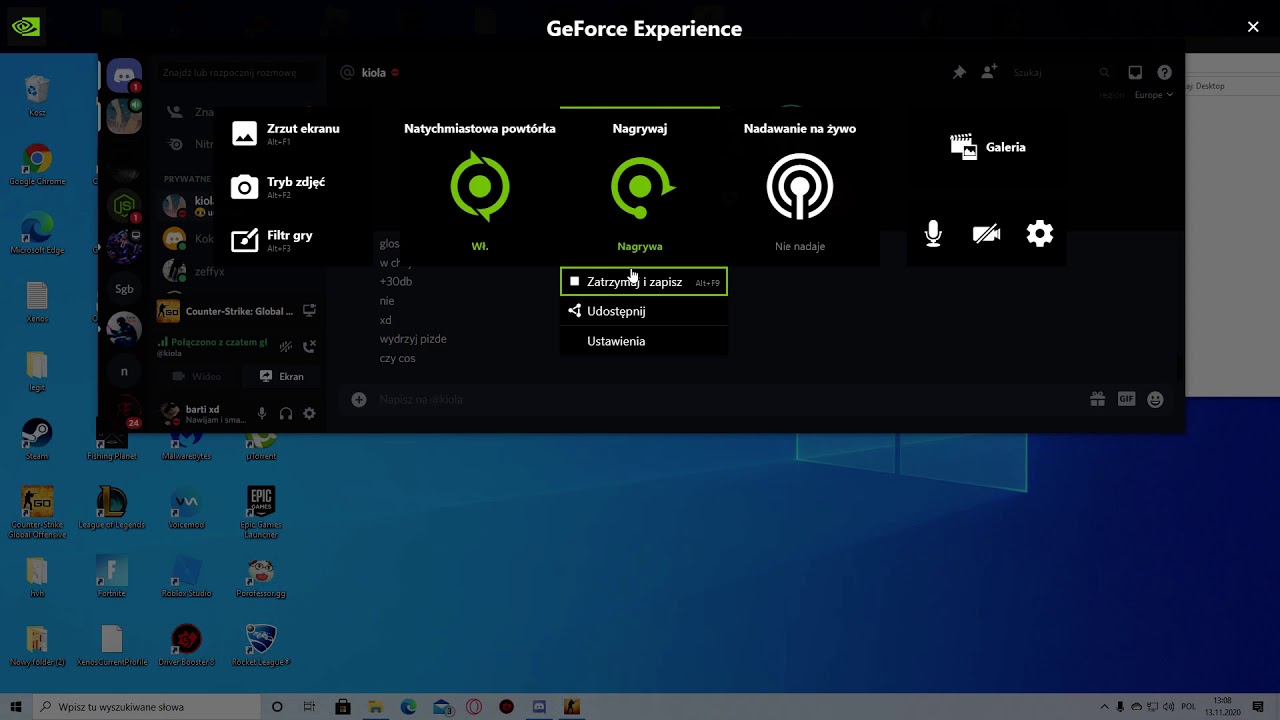The height and width of the screenshot is (720, 1280).
Task: Click the NVIDIA logo icon
Action: click(x=26, y=27)
